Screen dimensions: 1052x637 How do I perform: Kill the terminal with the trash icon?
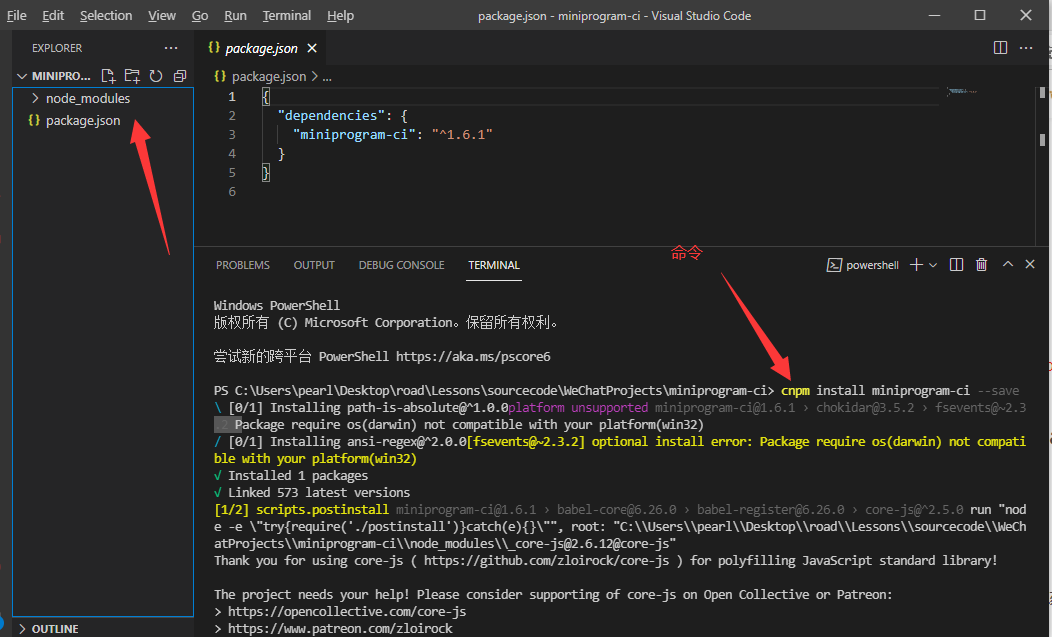click(981, 264)
